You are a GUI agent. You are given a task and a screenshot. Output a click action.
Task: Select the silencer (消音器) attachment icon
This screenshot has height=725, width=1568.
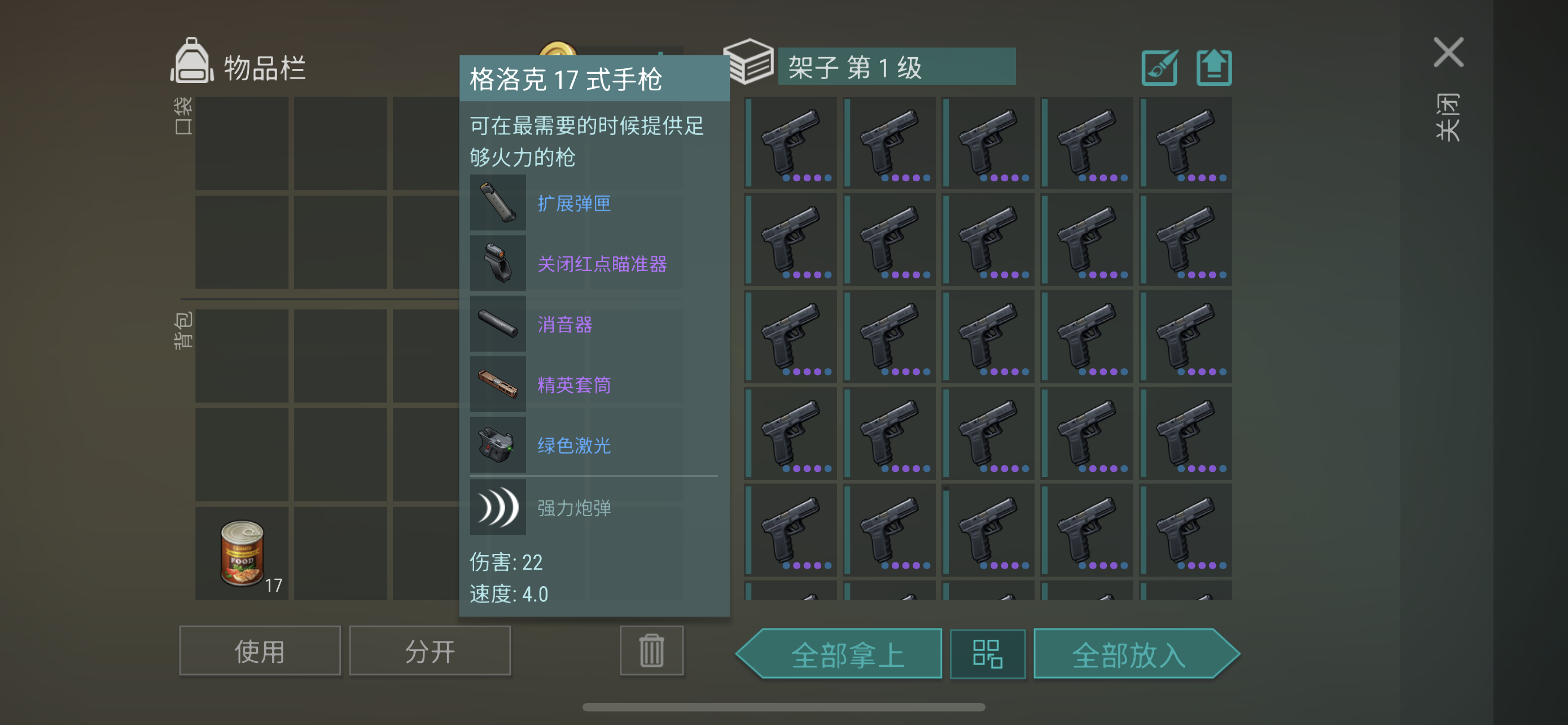point(498,323)
